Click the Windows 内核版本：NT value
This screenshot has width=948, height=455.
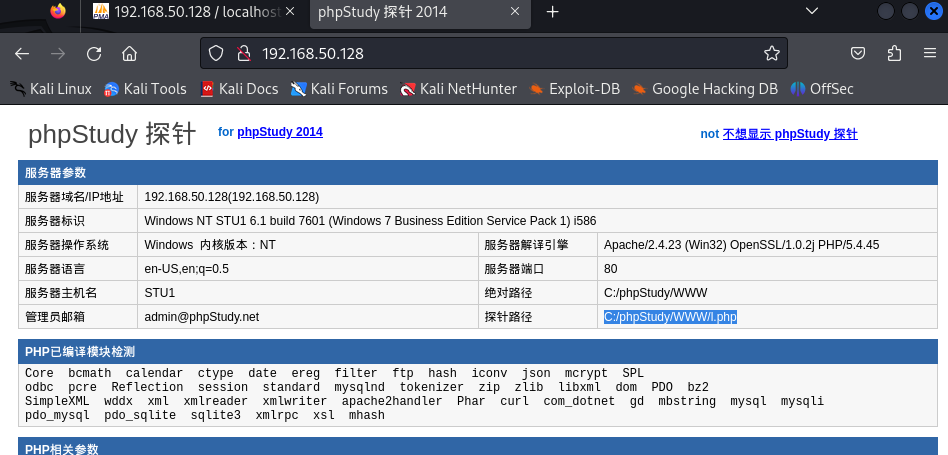210,245
